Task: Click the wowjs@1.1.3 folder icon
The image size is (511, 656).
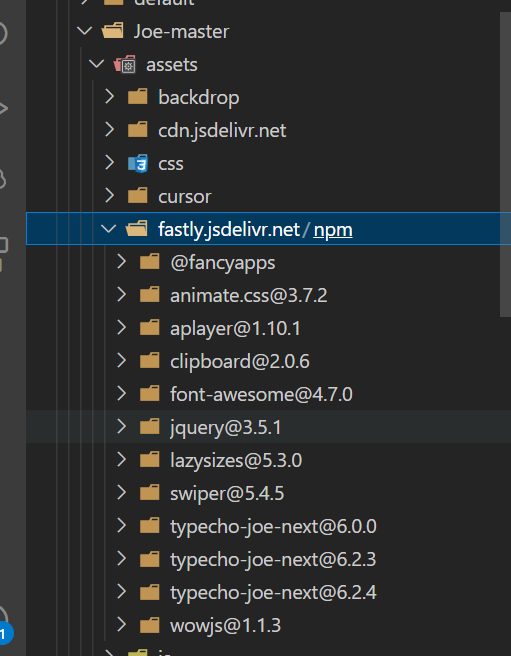Action: [x=149, y=625]
